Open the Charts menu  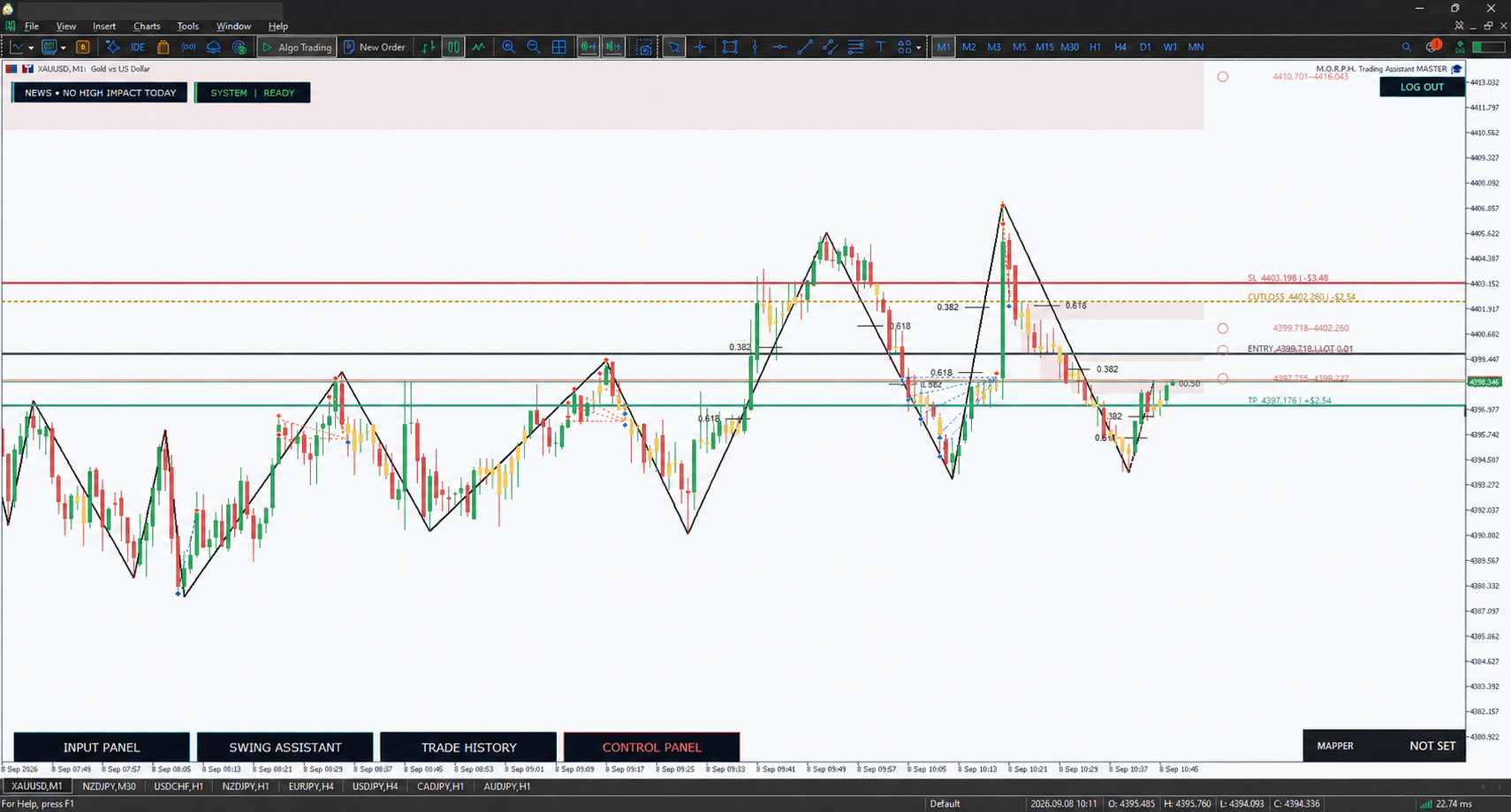coord(147,26)
